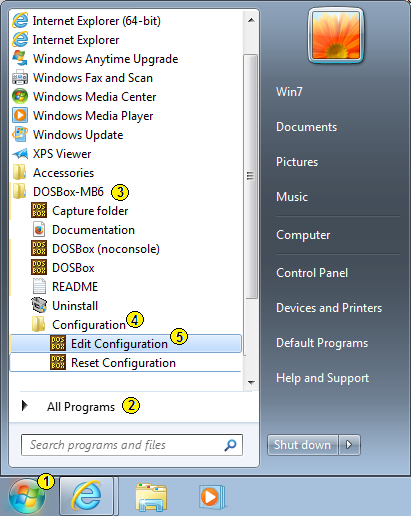Open Windows Media Player taskbar icon
Screen dimensions: 411x518
coord(211,497)
